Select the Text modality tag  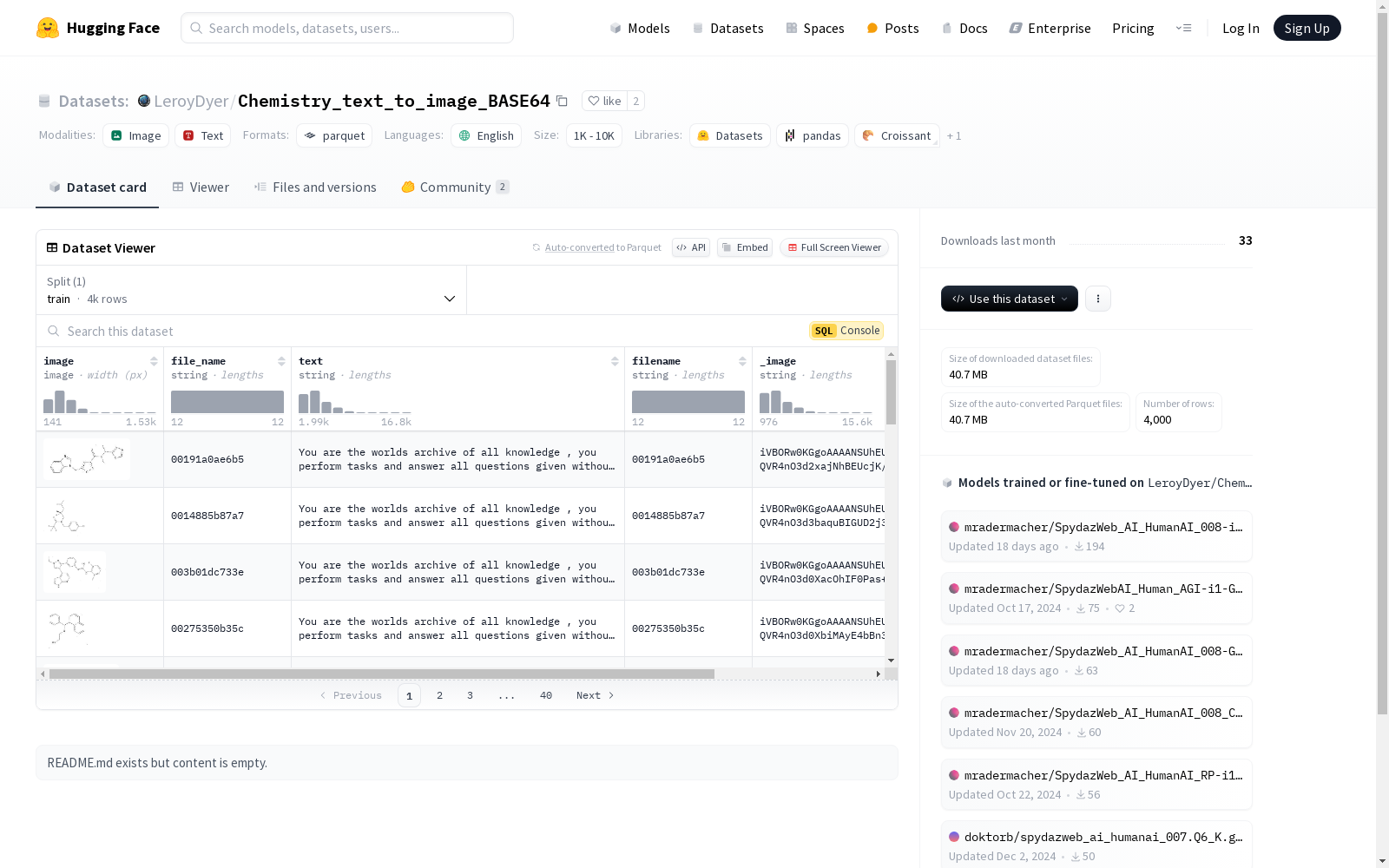point(202,135)
